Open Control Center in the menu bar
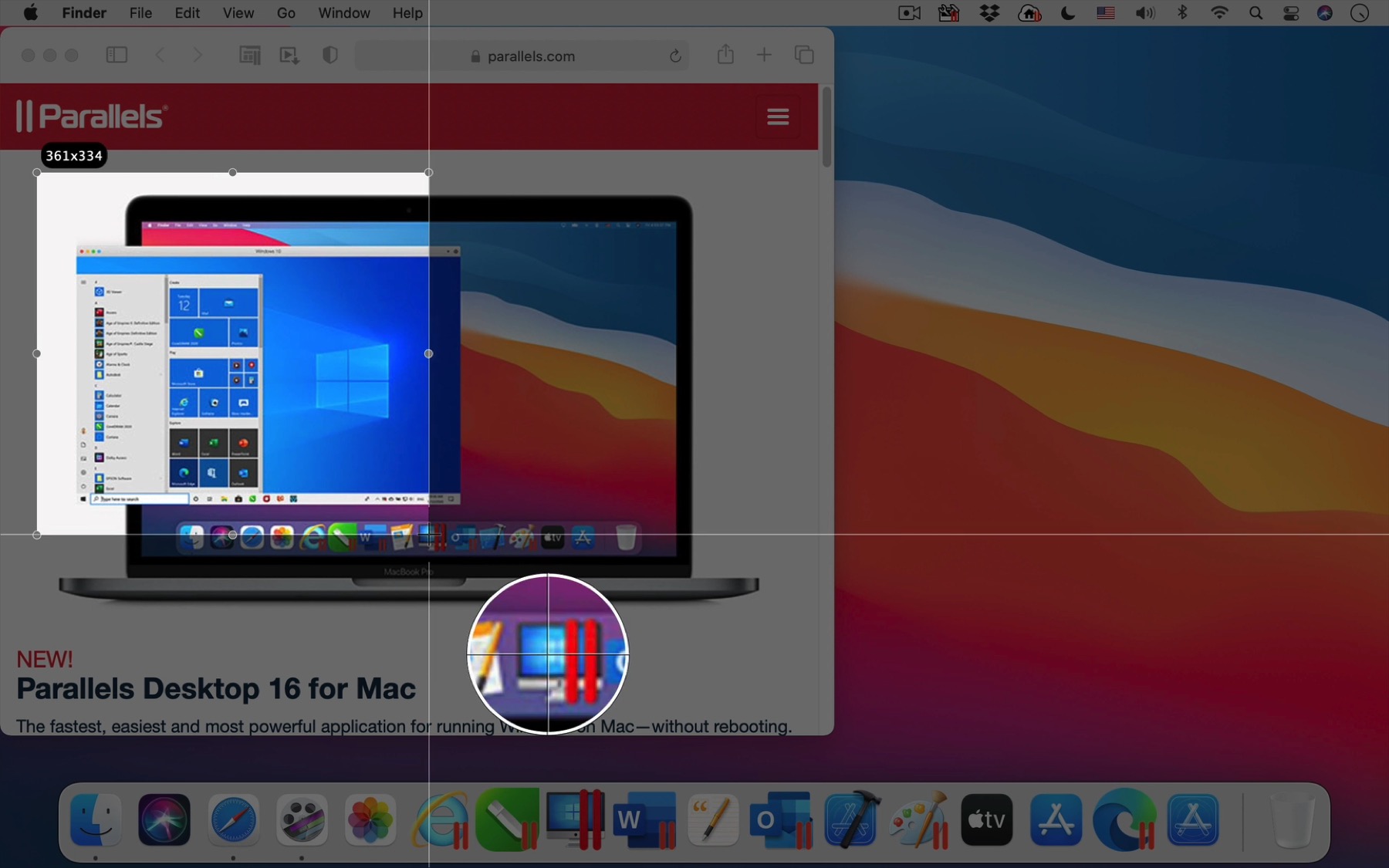This screenshot has height=868, width=1389. tap(1289, 13)
